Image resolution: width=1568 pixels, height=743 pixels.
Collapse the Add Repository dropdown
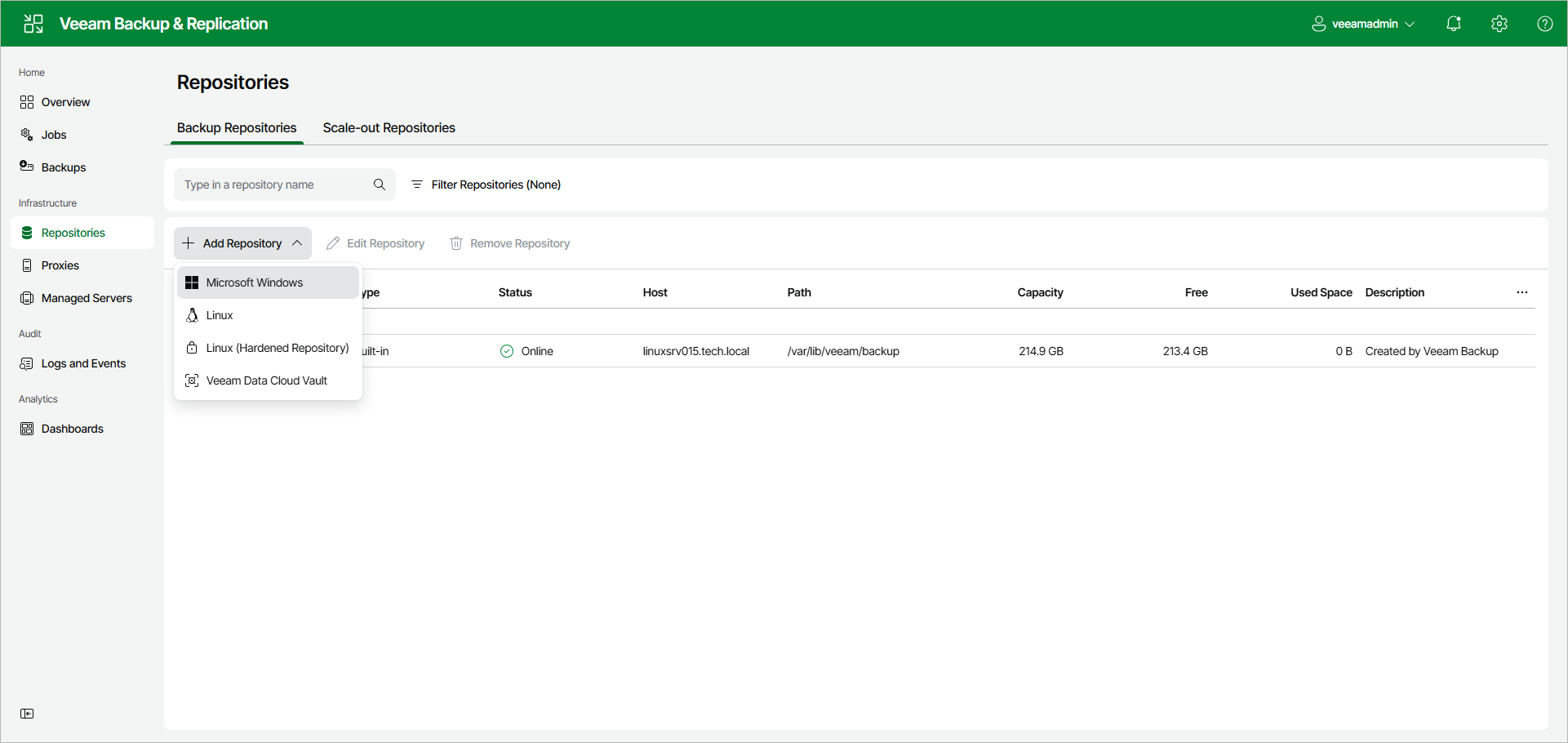pyautogui.click(x=242, y=243)
